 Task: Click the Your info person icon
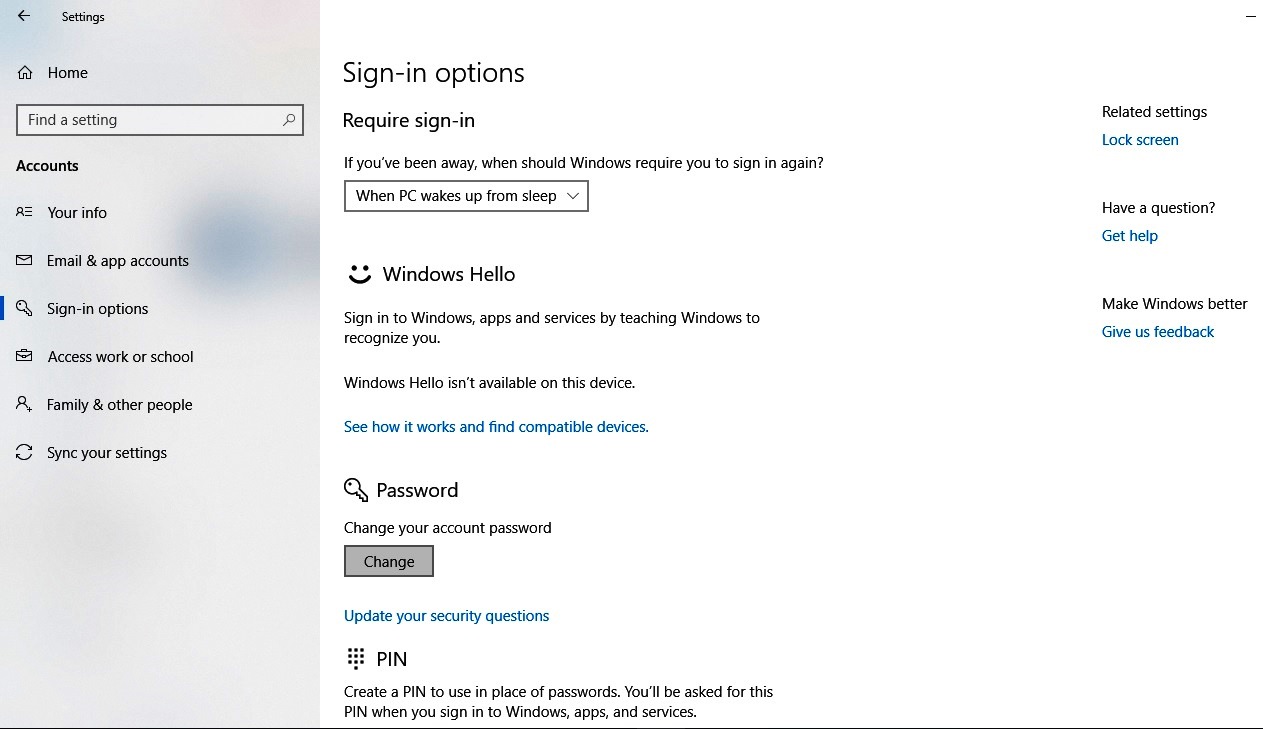pyautogui.click(x=25, y=213)
